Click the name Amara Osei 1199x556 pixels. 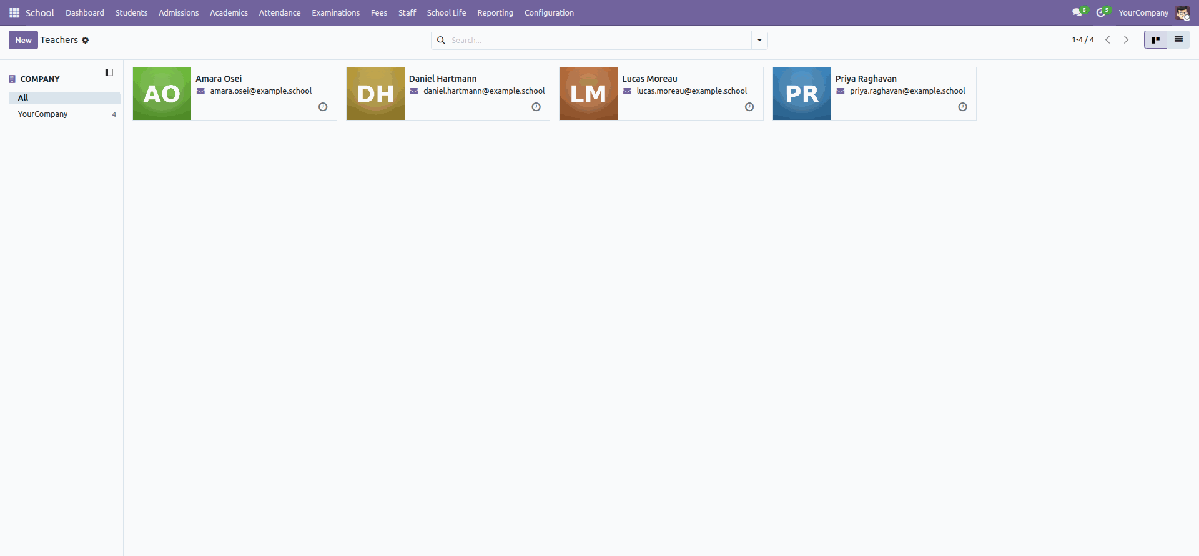tap(219, 79)
